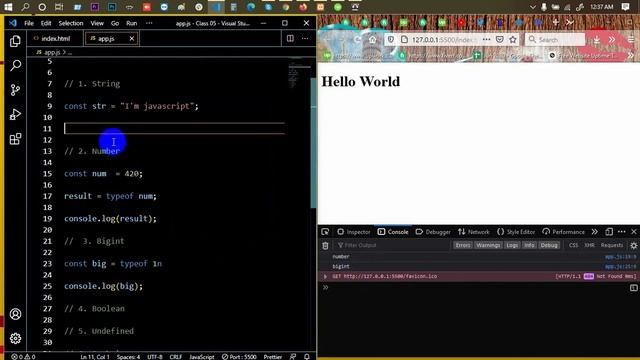Viewport: 640px width, 360px height.
Task: Open the View menu
Action: click(97, 23)
